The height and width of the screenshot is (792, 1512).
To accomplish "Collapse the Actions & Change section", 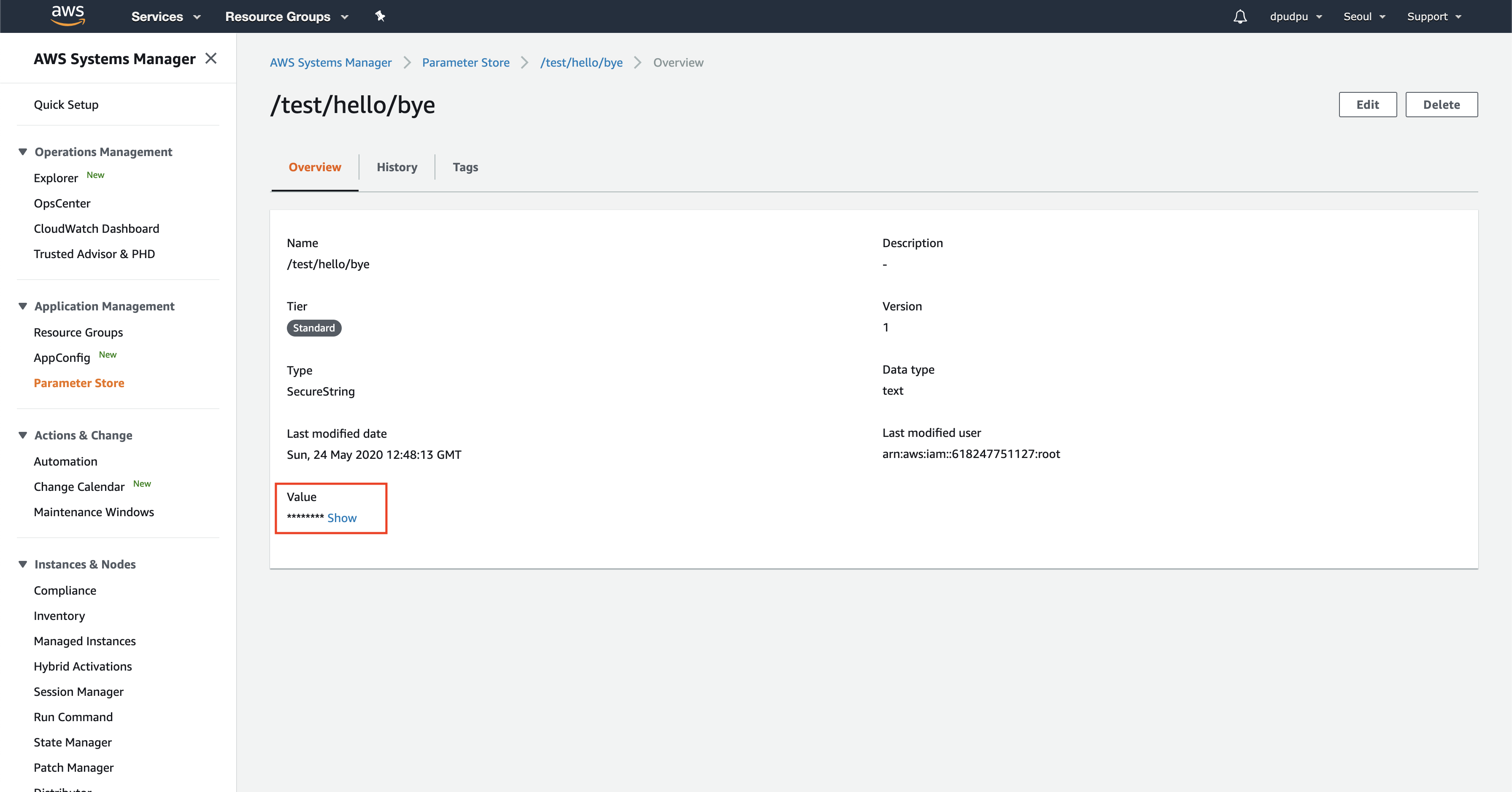I will [x=23, y=435].
